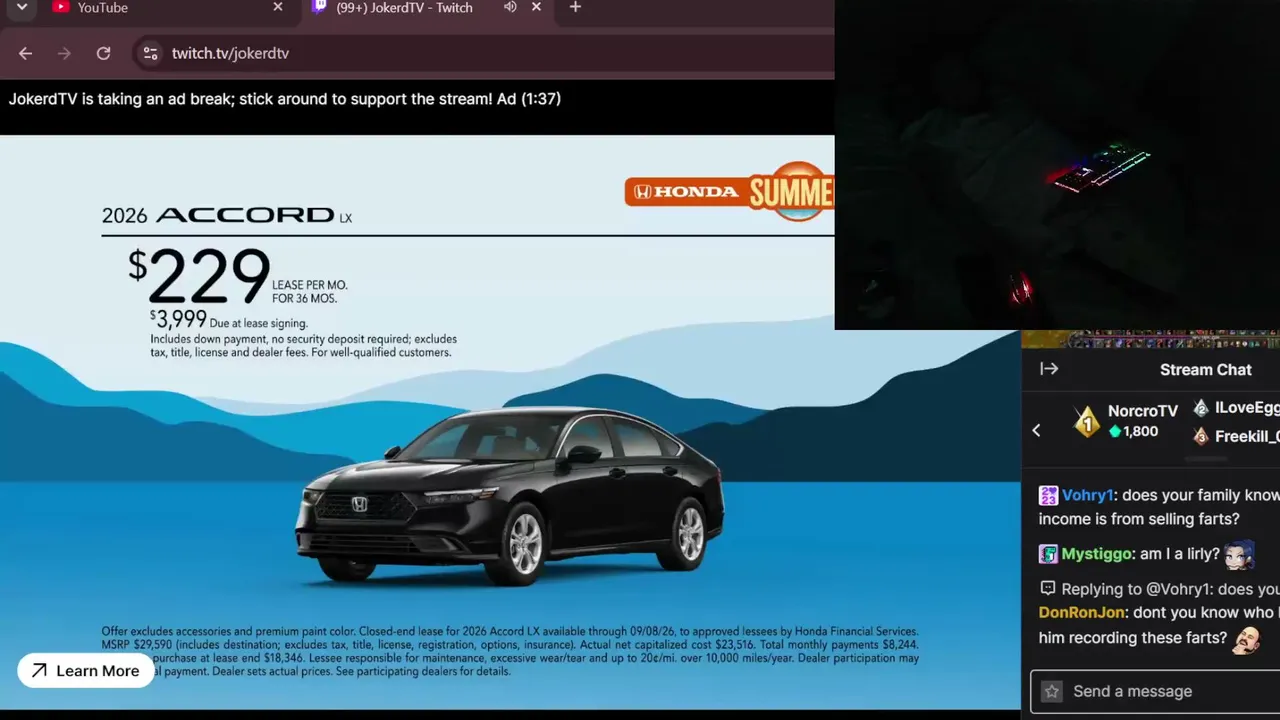Open Vohry1's chat user card
The height and width of the screenshot is (720, 1280).
coord(1087,495)
